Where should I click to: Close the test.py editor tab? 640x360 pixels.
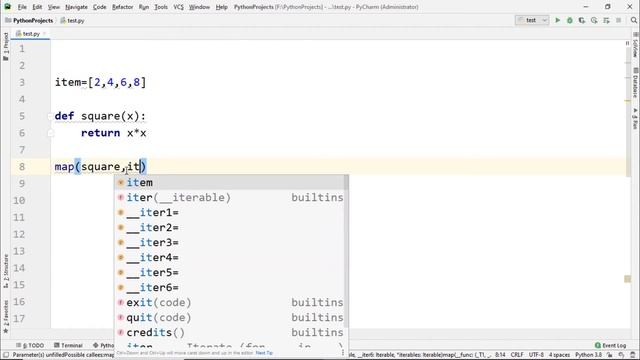[44, 34]
